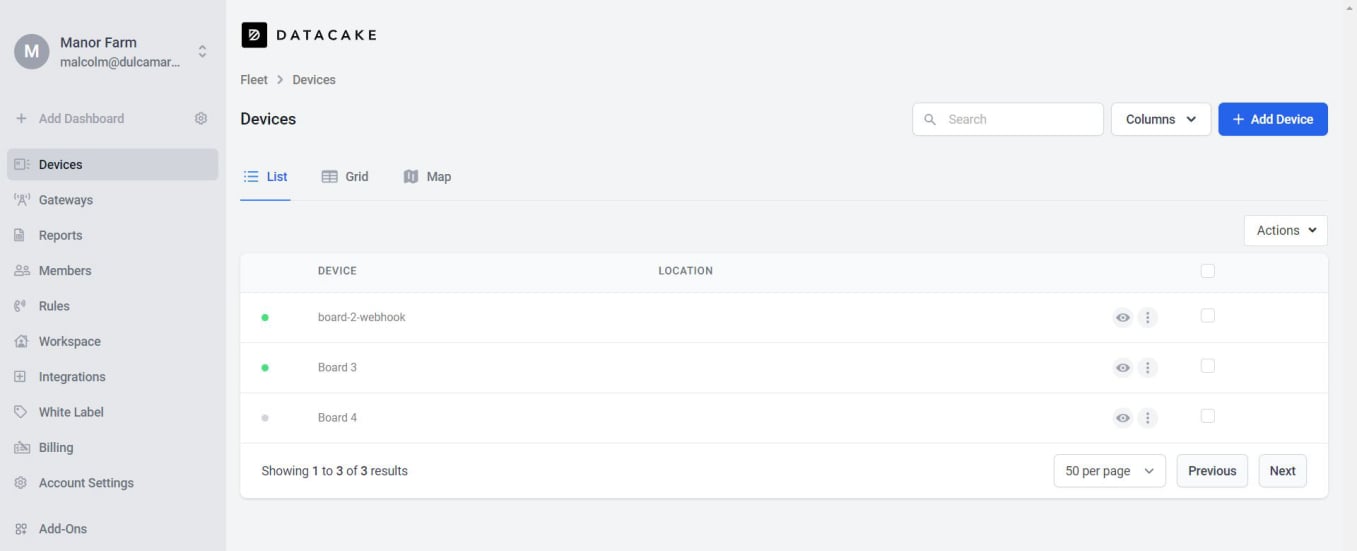Toggle the select-all devices checkbox
Screen dimensions: 1357x551
(1207, 271)
